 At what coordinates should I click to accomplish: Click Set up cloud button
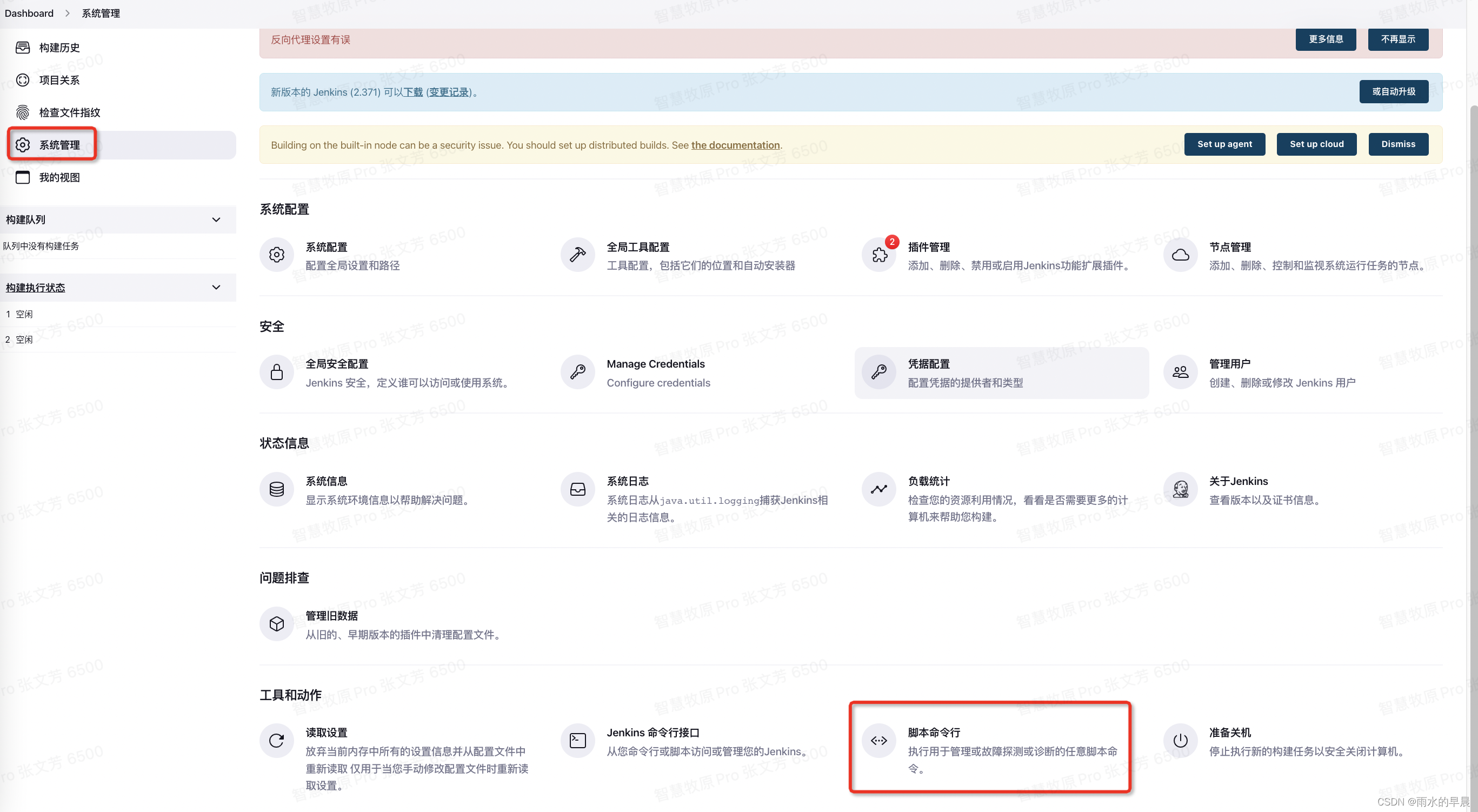1316,144
